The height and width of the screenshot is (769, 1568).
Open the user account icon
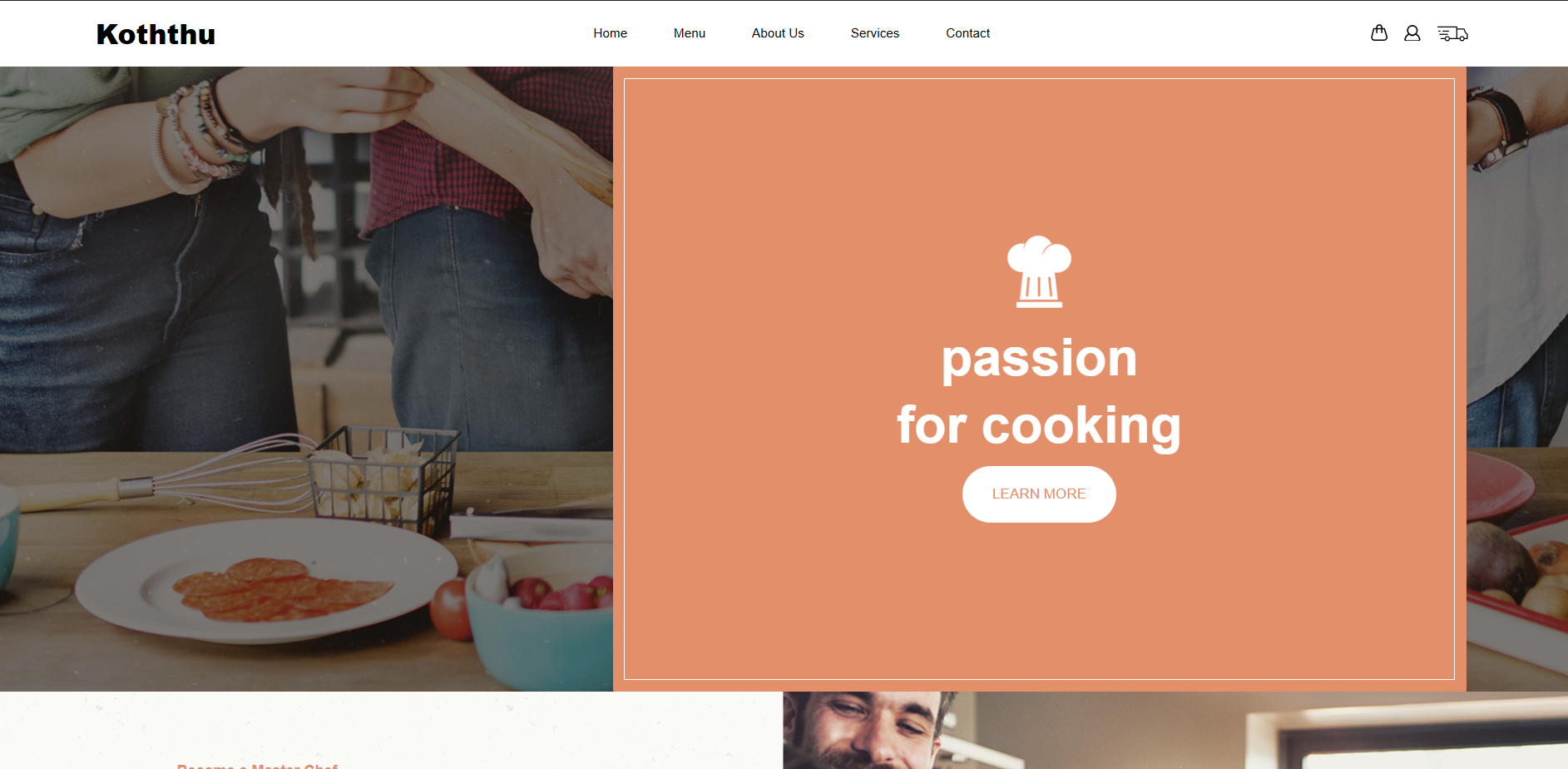point(1412,33)
